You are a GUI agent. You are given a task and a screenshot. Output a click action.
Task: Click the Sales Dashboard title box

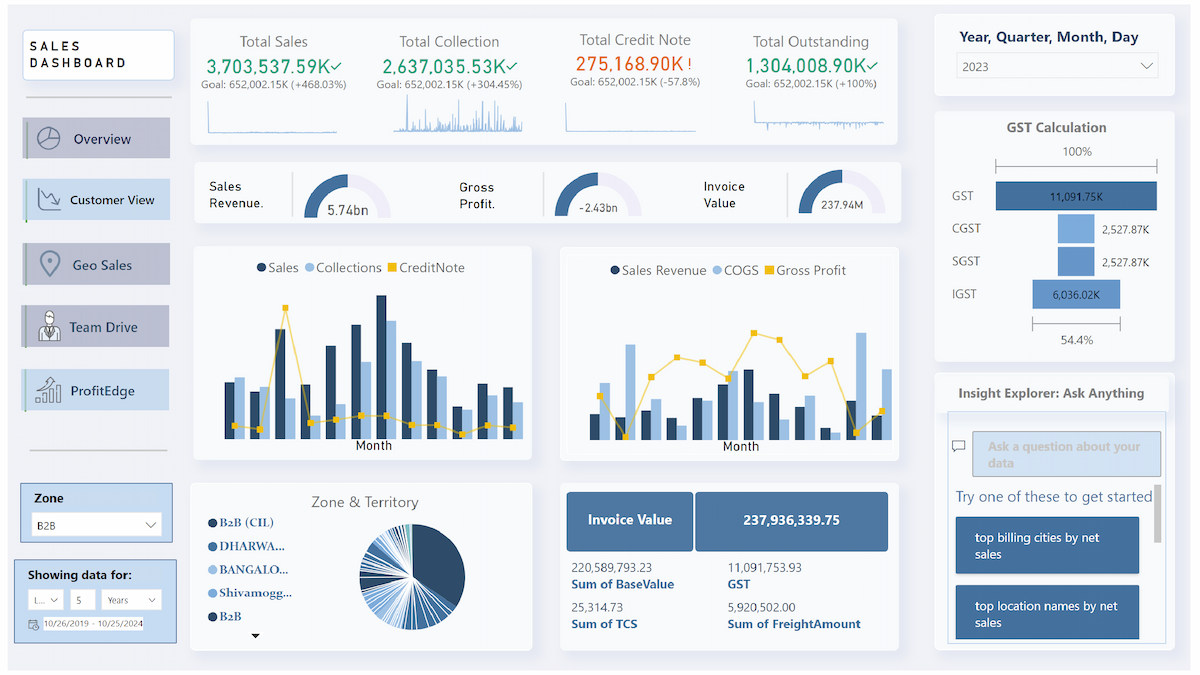(98, 55)
